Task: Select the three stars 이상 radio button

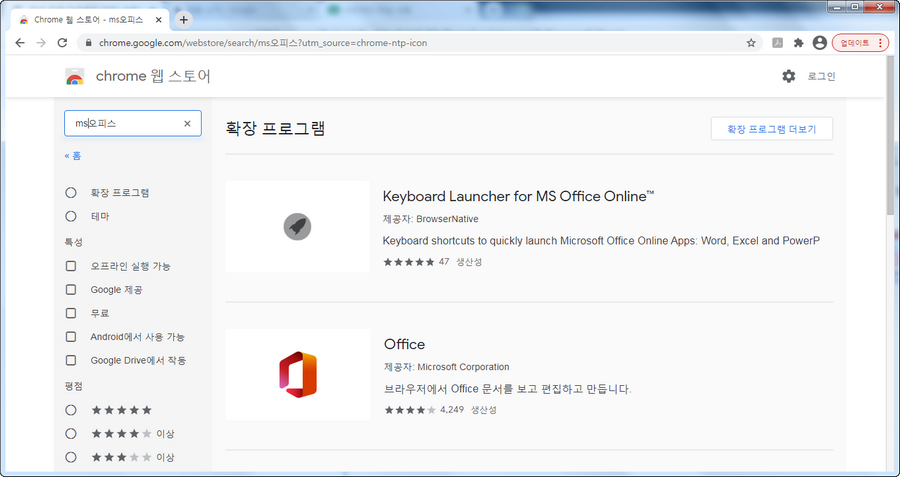Action: tap(71, 457)
